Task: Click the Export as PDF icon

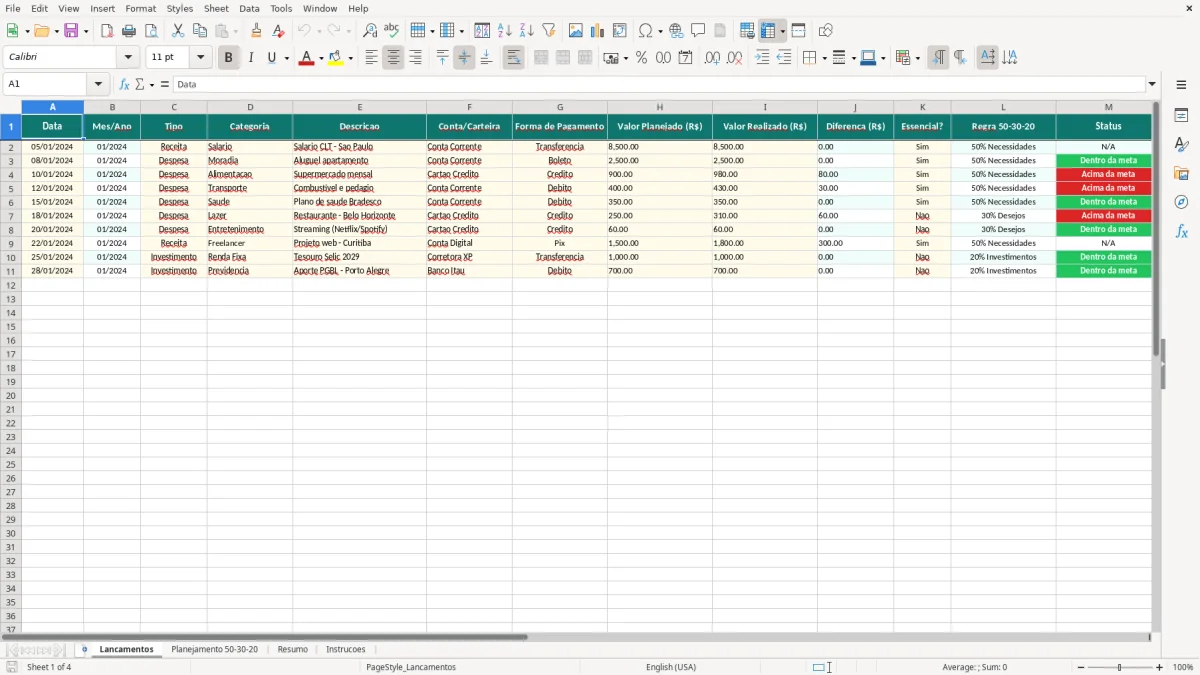Action: pos(107,31)
